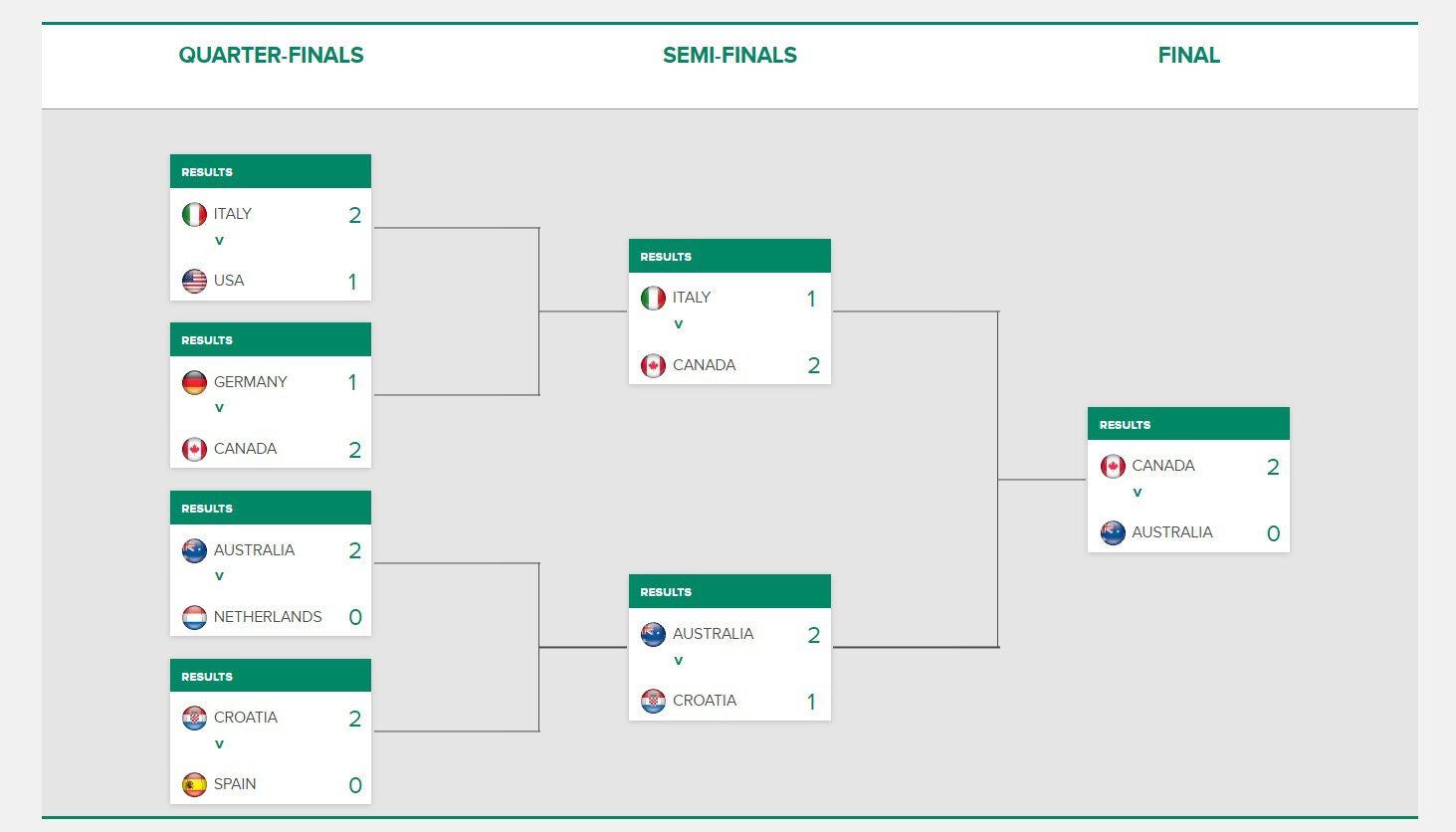Click Croatia flag in the semi-final match

point(653,701)
